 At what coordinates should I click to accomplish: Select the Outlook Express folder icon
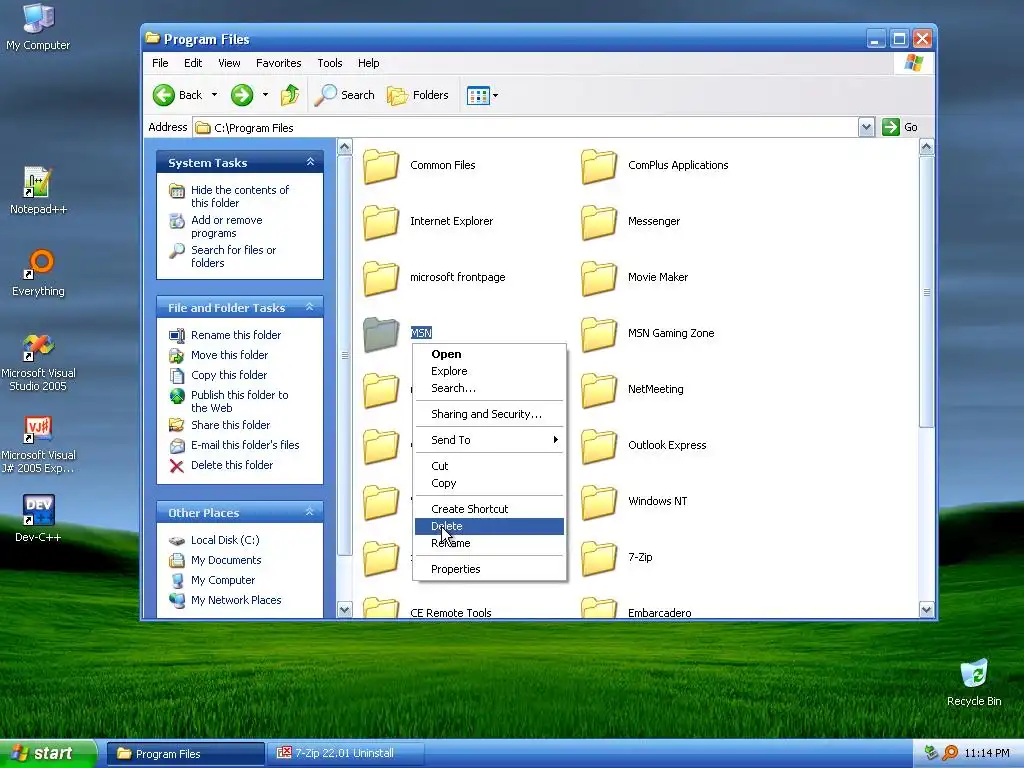(599, 446)
